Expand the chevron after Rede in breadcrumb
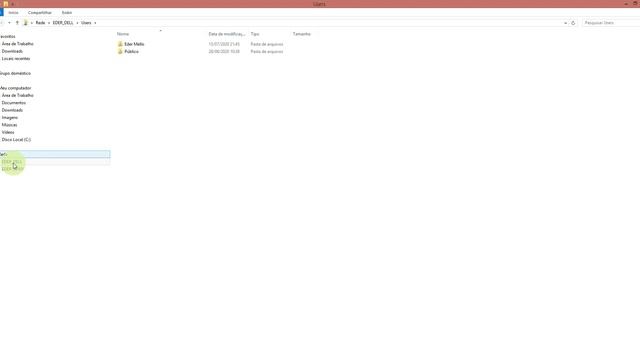The image size is (640, 360). click(49, 23)
